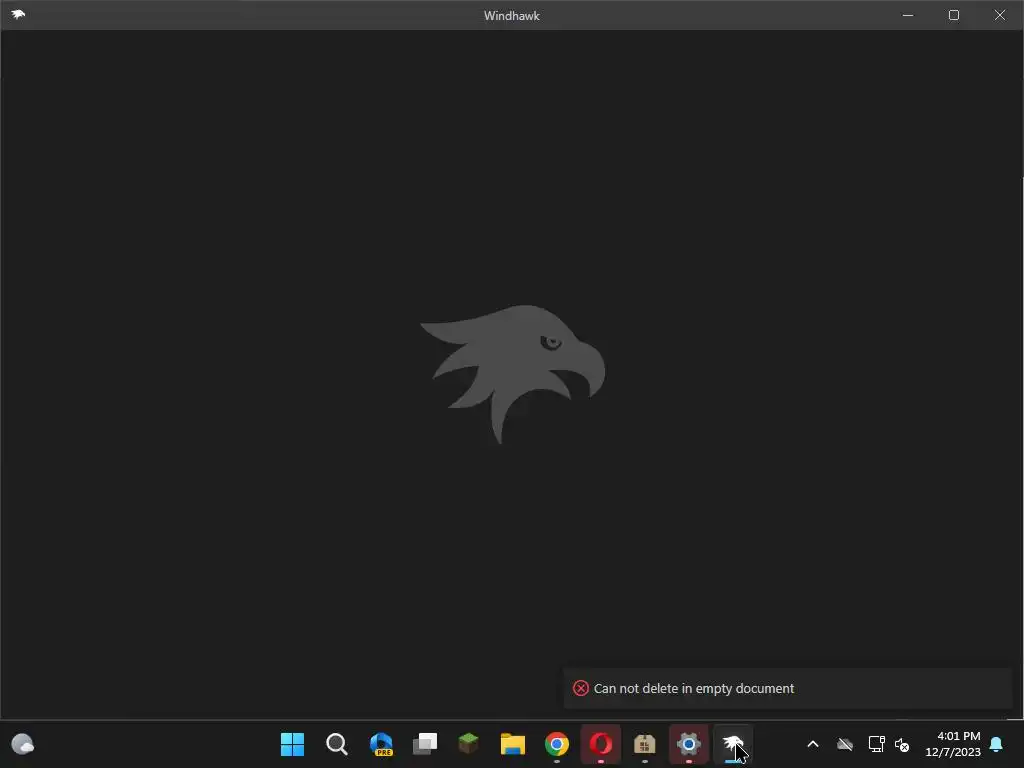Viewport: 1024px width, 768px height.
Task: Click the Windhawk title bar icon
Action: 18,14
